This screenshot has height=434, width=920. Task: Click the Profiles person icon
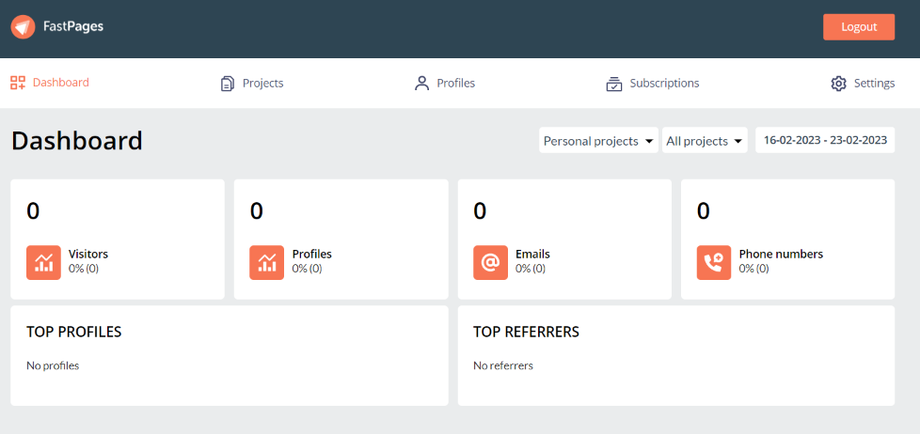(x=422, y=84)
